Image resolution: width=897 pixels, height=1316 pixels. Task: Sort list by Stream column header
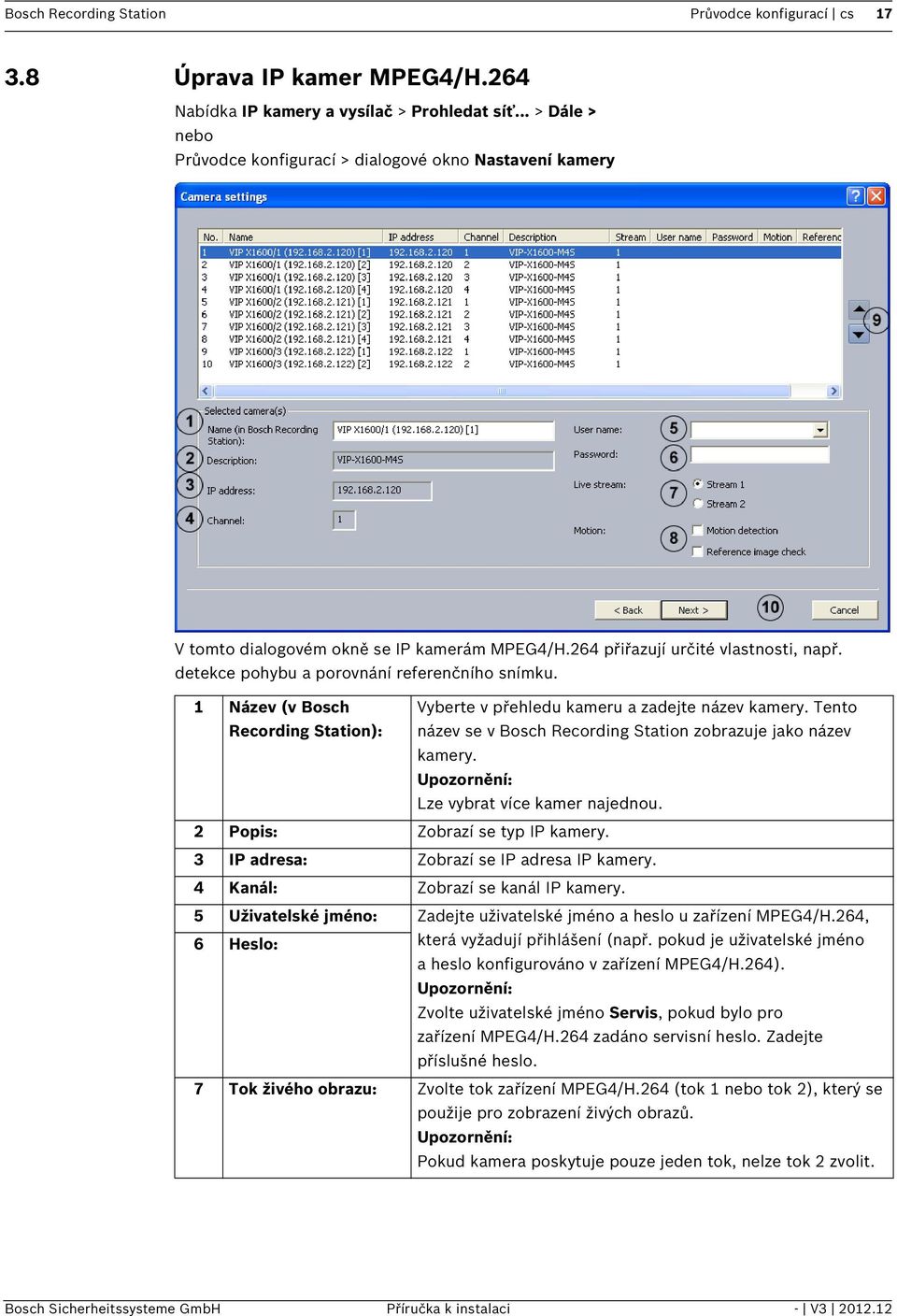coord(631,237)
